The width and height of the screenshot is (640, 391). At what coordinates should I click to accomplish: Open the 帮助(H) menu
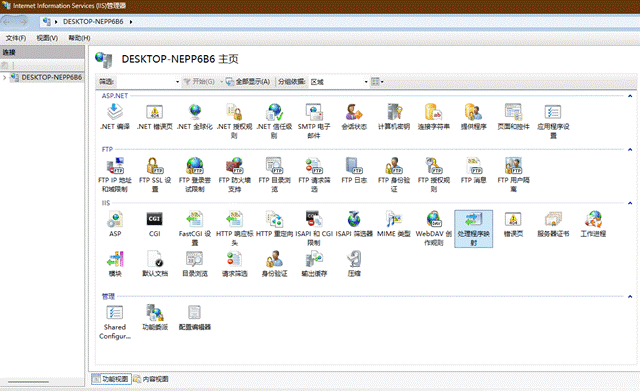[x=79, y=38]
